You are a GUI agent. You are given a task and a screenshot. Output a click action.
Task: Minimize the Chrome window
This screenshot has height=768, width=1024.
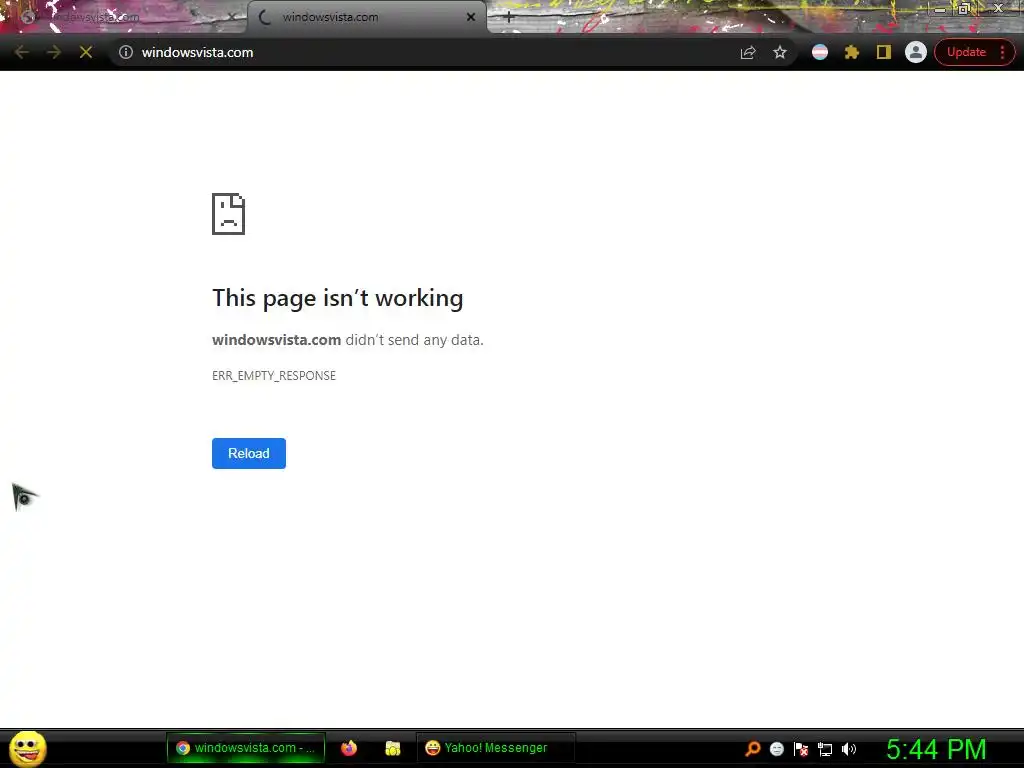tap(940, 9)
